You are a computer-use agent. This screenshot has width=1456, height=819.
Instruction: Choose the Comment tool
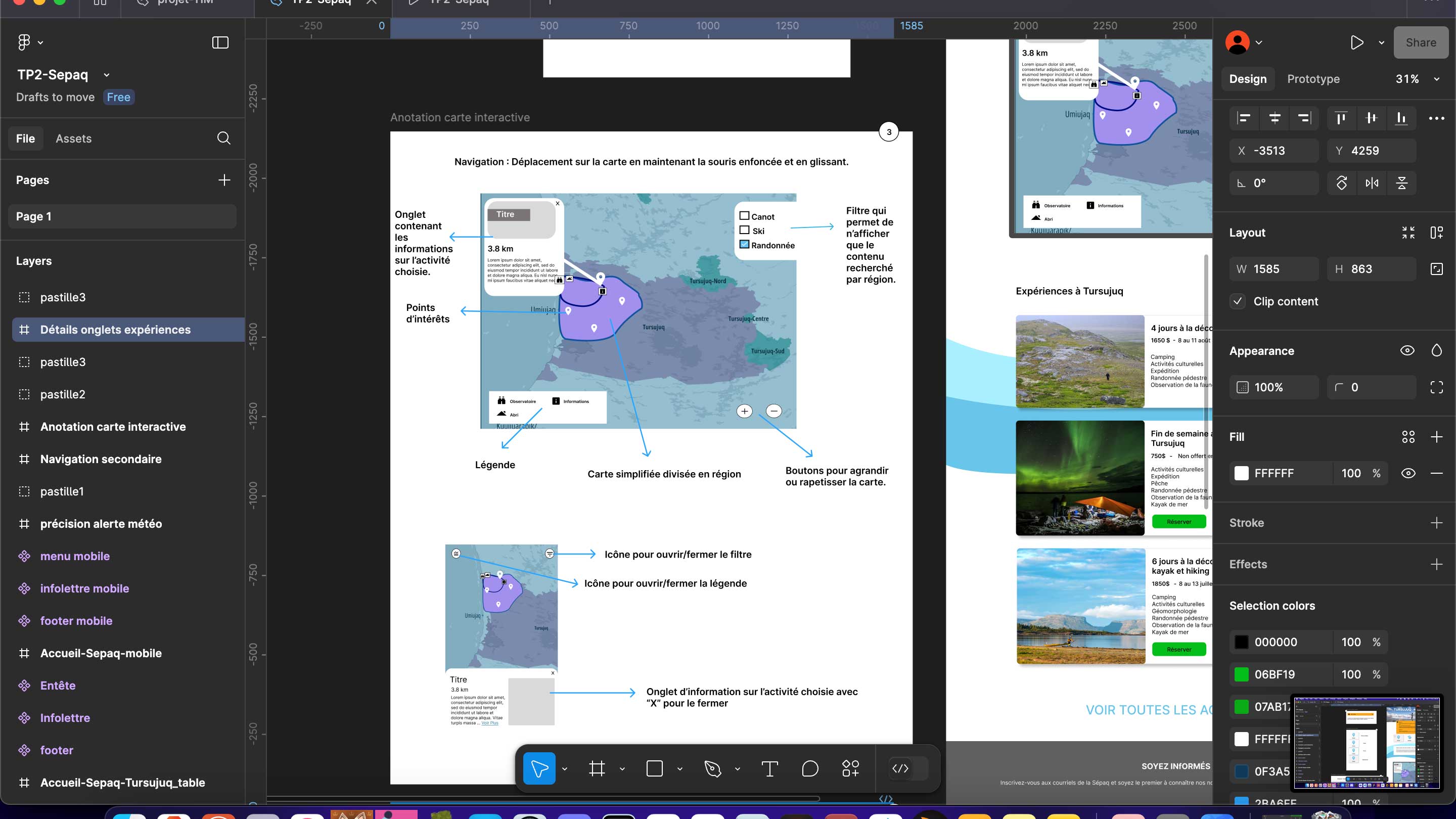pyautogui.click(x=810, y=768)
